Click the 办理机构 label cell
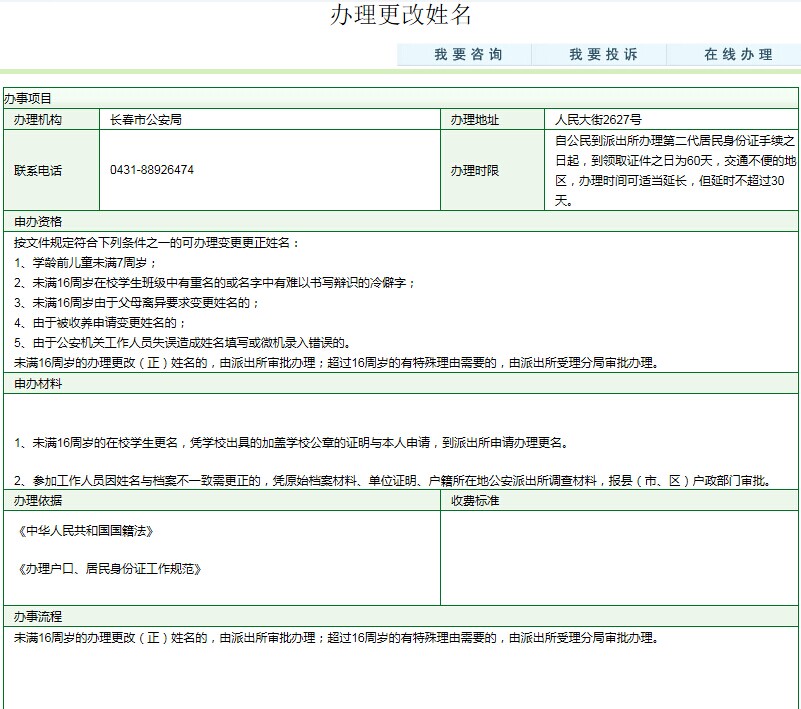 click(52, 120)
